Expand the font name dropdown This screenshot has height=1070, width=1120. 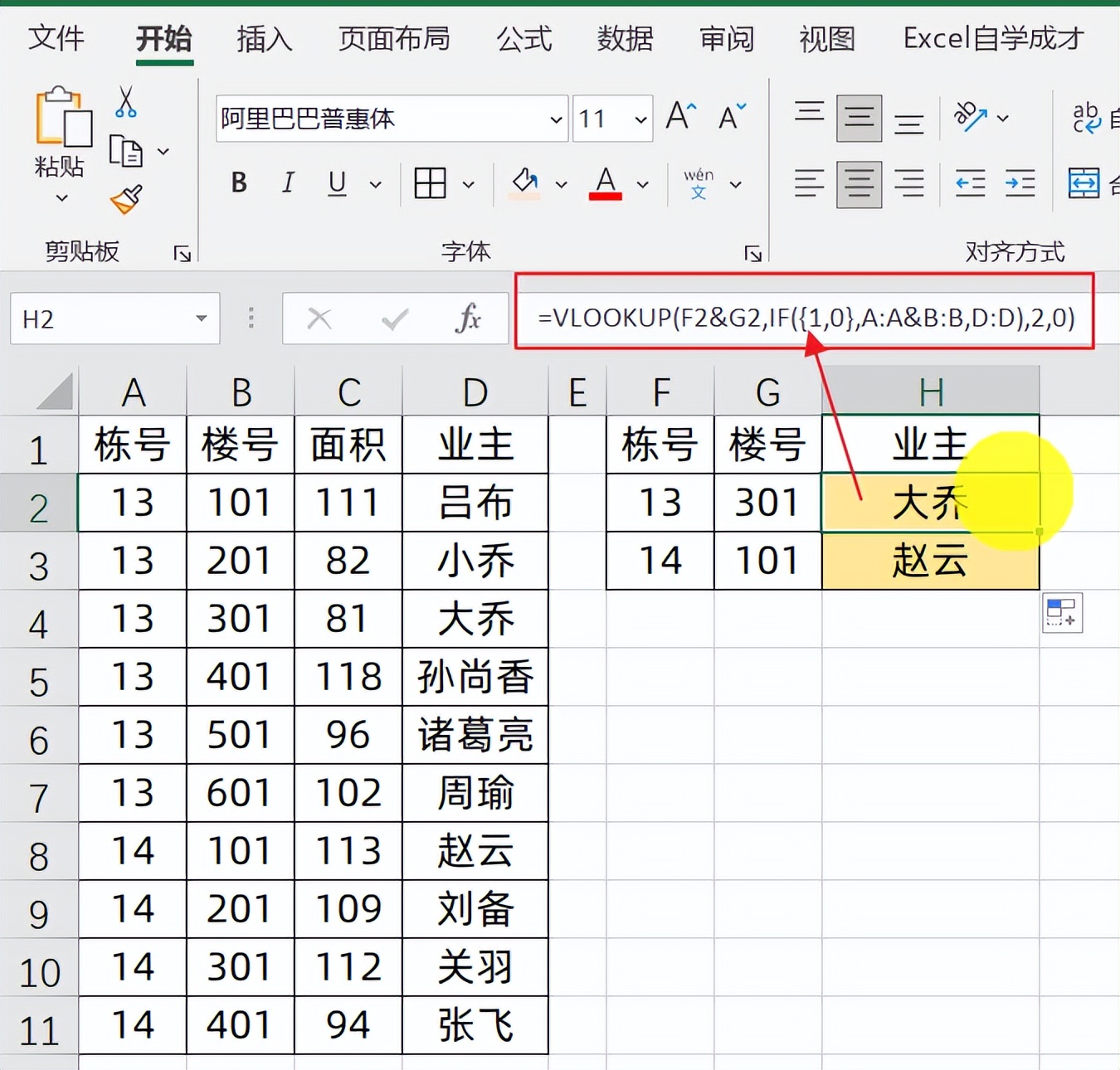point(556,119)
